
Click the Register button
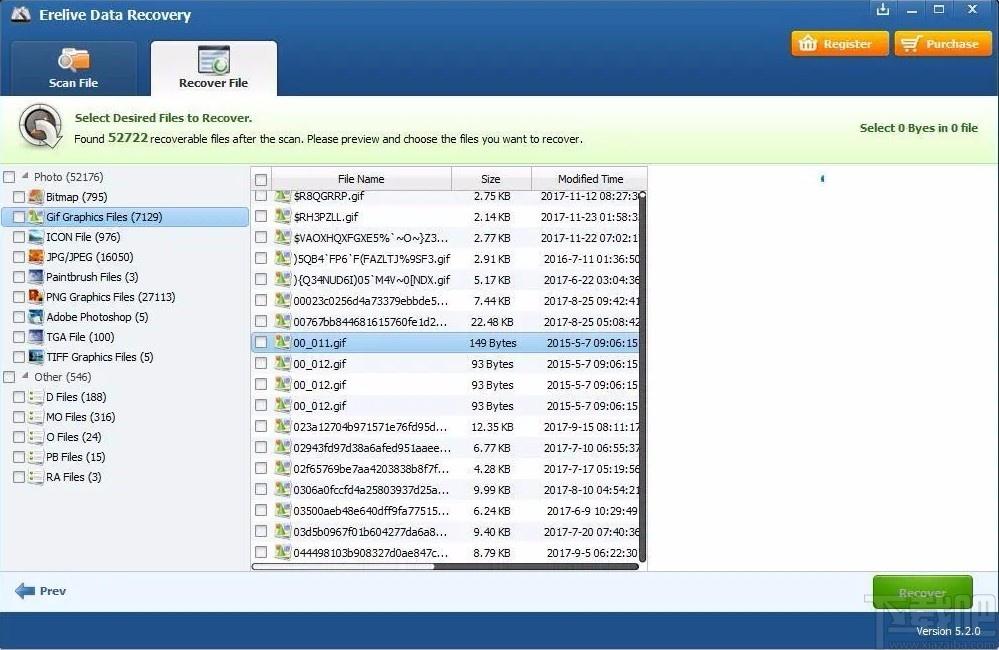(x=840, y=43)
